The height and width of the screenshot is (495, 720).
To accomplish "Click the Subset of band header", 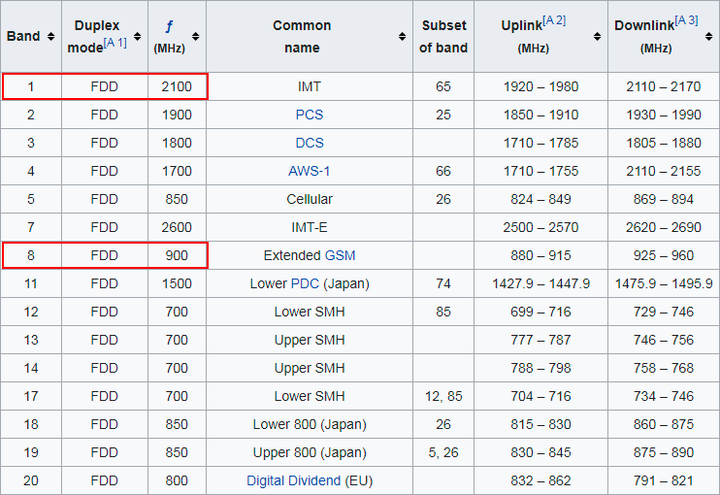I will pos(443,36).
